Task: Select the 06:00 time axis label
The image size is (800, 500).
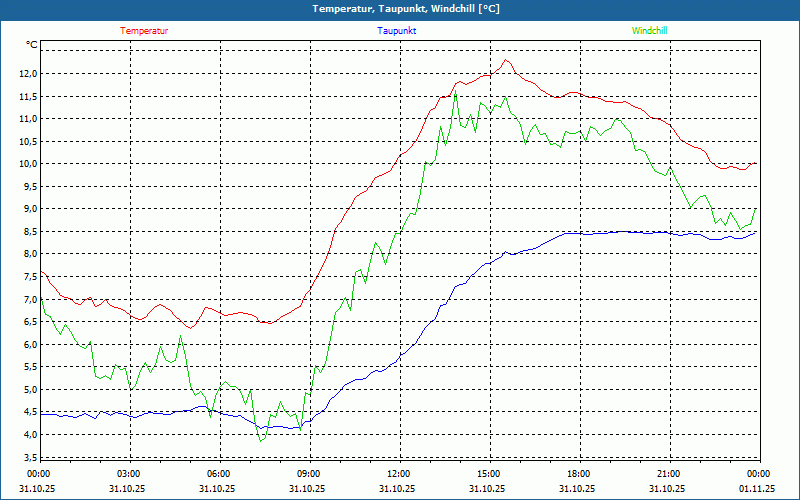Action: (218, 474)
